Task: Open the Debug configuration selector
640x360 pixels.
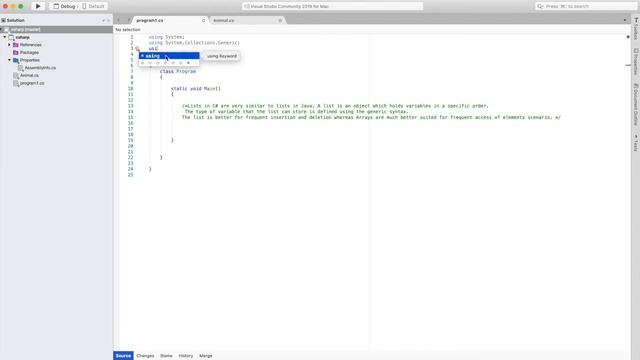Action: pyautogui.click(x=64, y=7)
